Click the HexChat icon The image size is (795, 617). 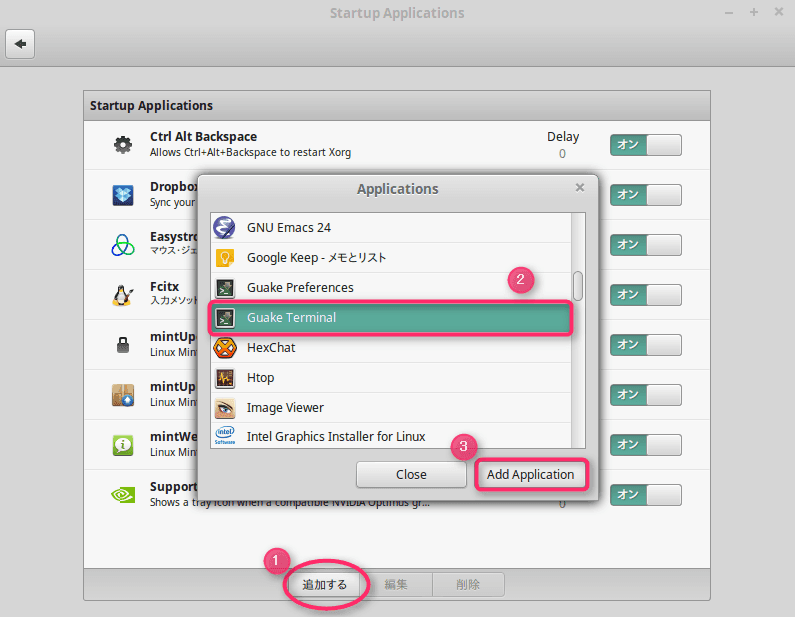click(x=225, y=348)
